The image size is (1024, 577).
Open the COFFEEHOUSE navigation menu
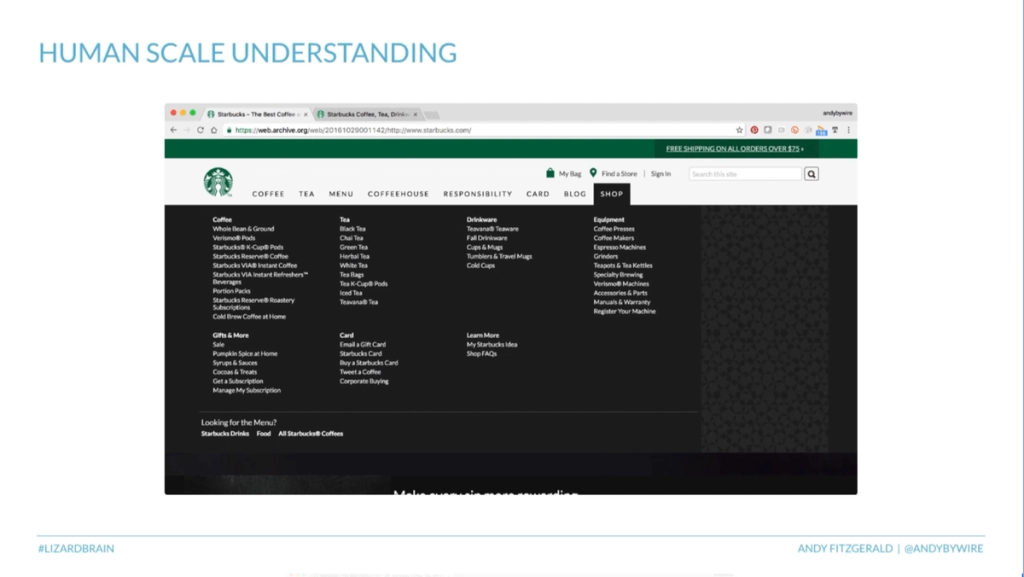coord(398,194)
